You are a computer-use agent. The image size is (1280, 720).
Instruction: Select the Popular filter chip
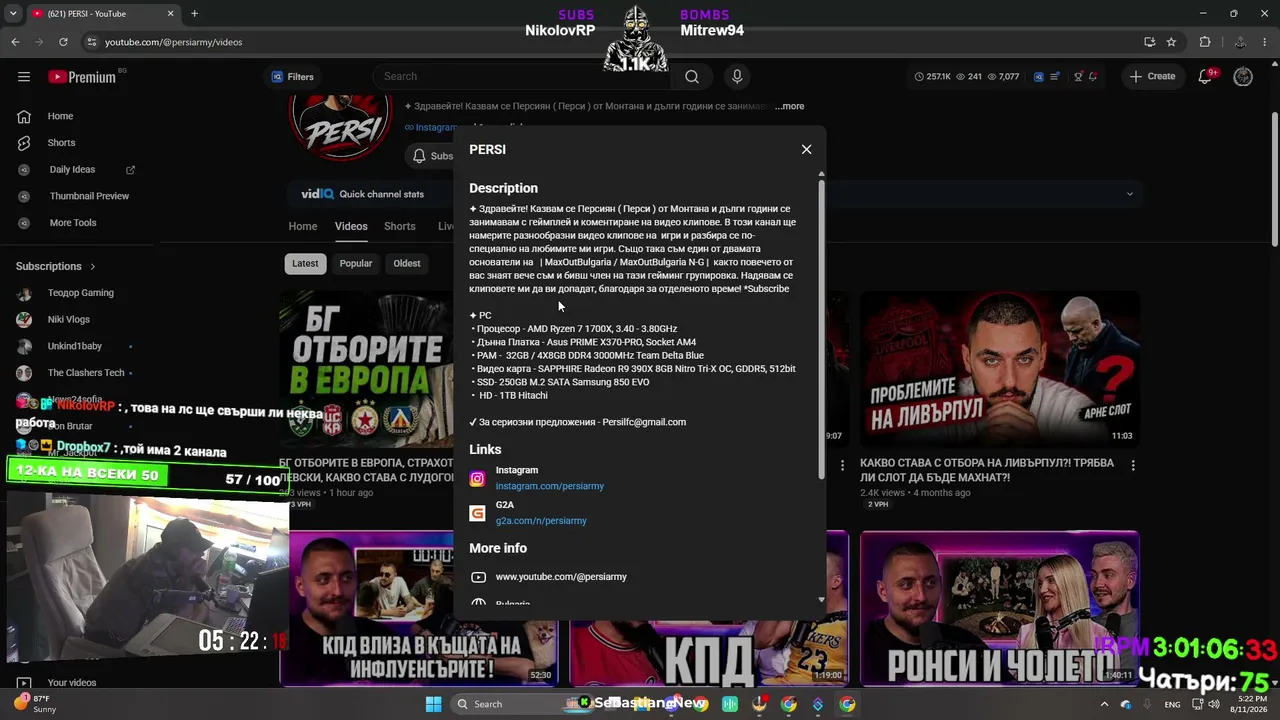pyautogui.click(x=356, y=263)
